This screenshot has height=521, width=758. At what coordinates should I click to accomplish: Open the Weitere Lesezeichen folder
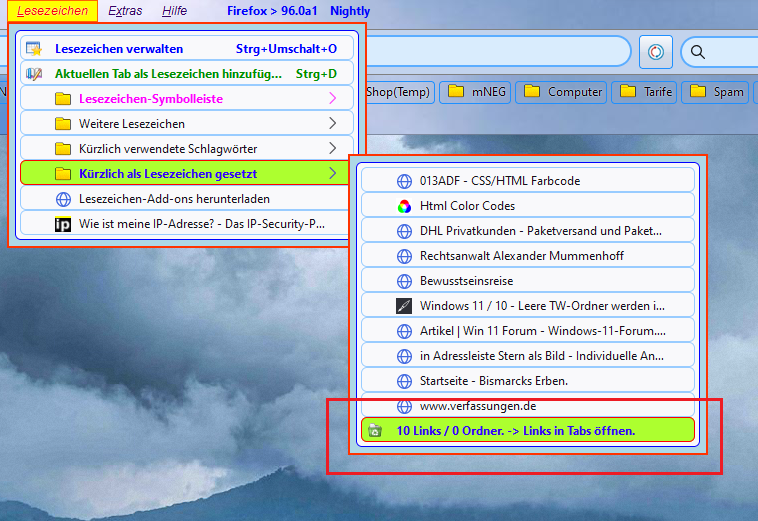click(187, 124)
